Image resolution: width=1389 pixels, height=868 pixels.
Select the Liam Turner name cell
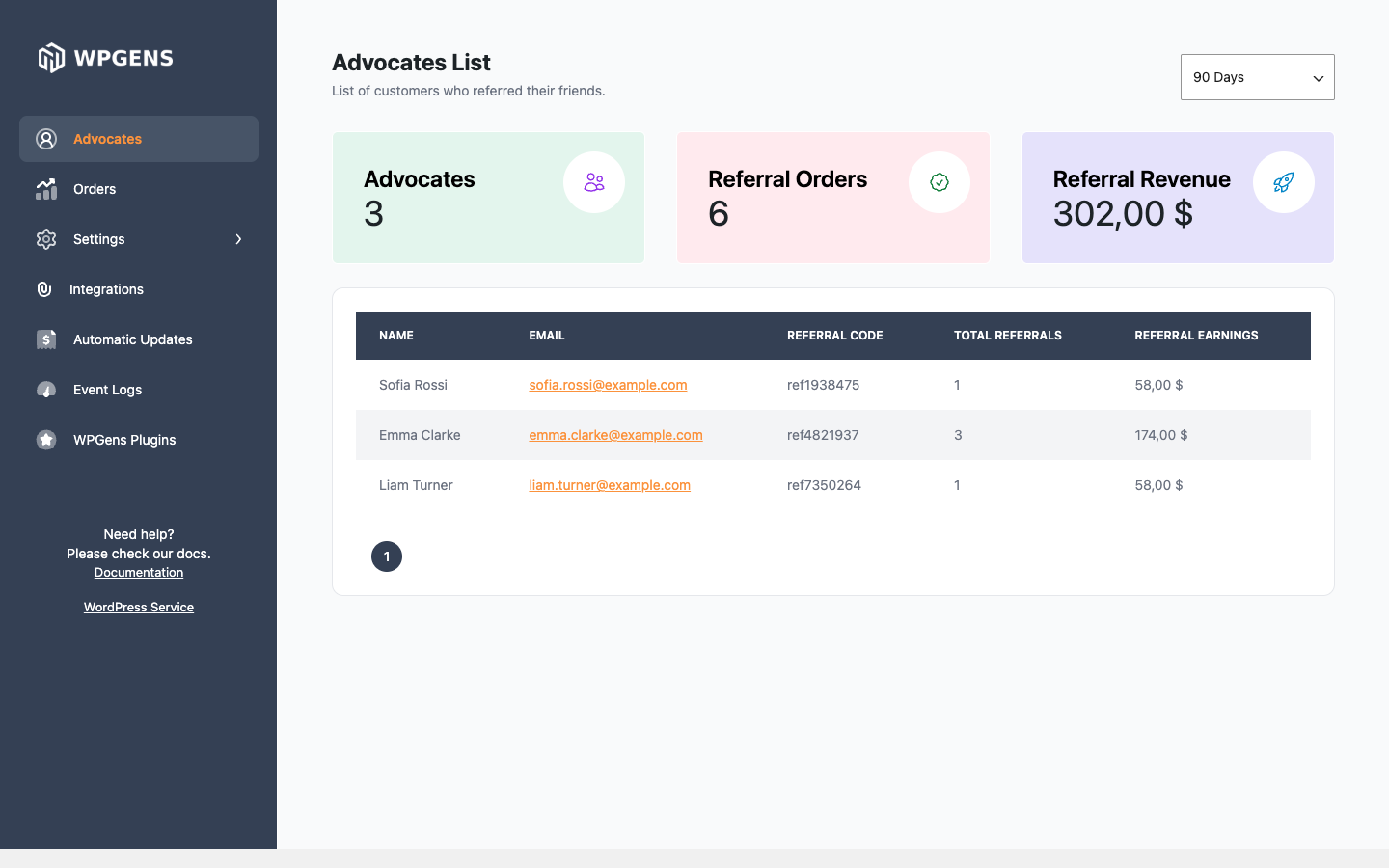[416, 485]
